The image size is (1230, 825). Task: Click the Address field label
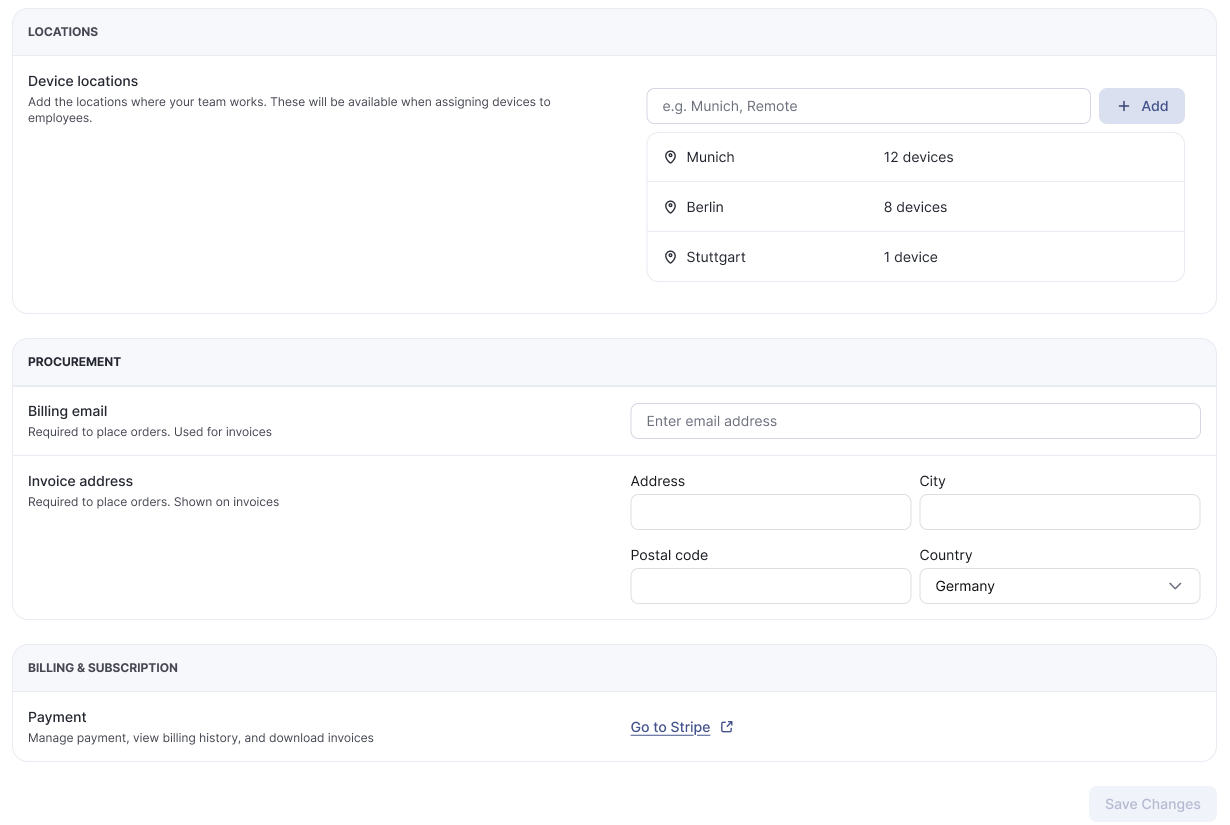[x=658, y=481]
